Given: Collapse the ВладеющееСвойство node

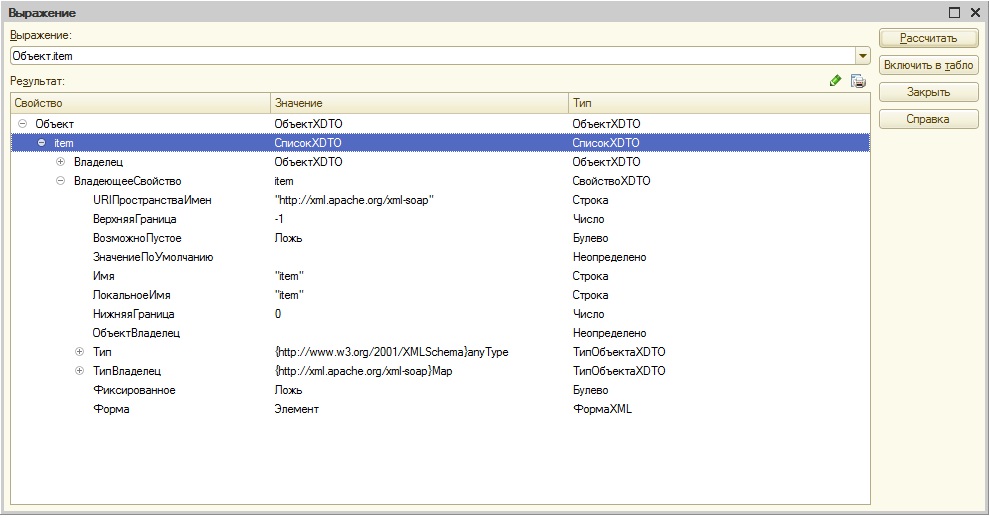Looking at the screenshot, I should (x=61, y=181).
